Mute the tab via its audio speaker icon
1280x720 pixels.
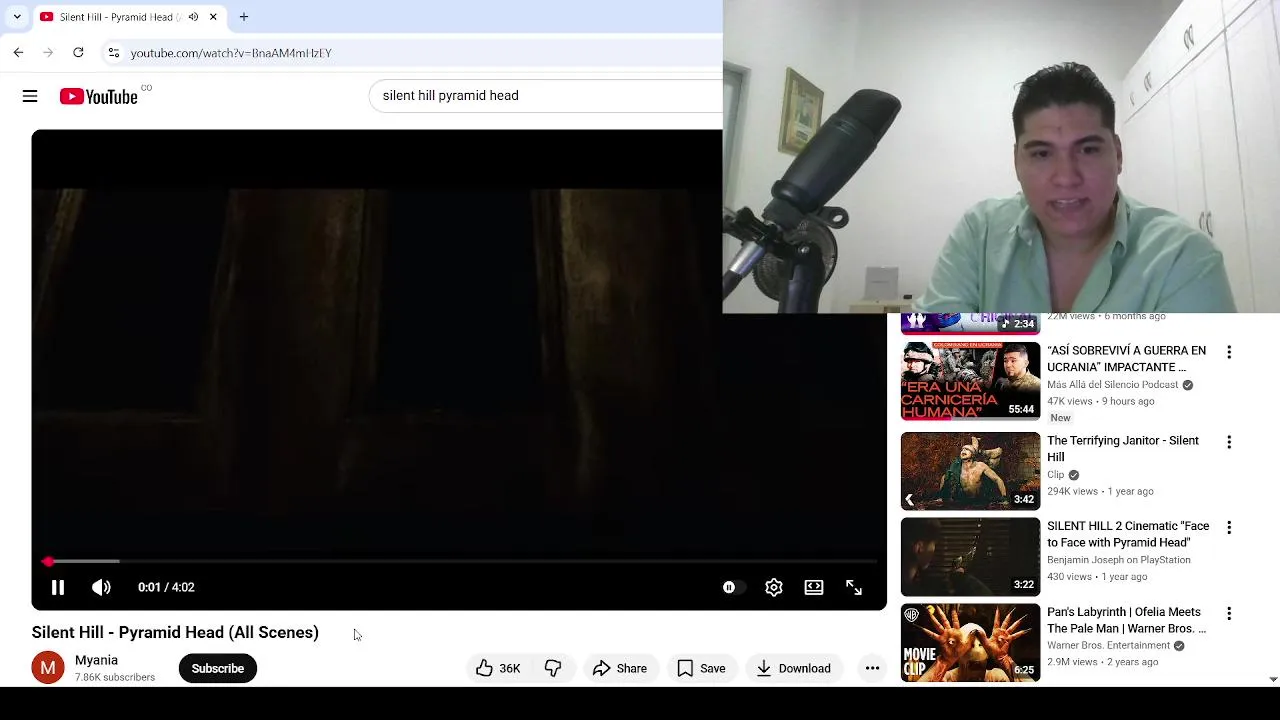click(x=193, y=17)
